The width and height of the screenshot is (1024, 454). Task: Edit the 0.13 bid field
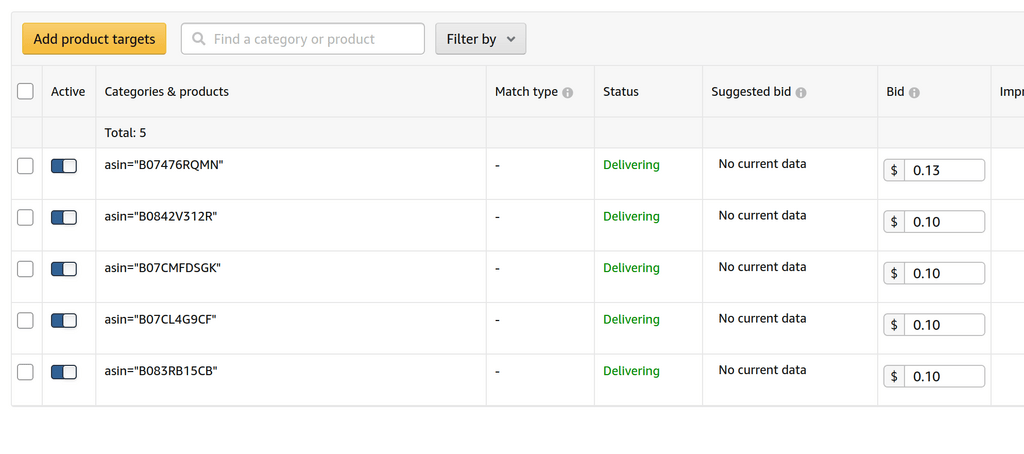(944, 170)
